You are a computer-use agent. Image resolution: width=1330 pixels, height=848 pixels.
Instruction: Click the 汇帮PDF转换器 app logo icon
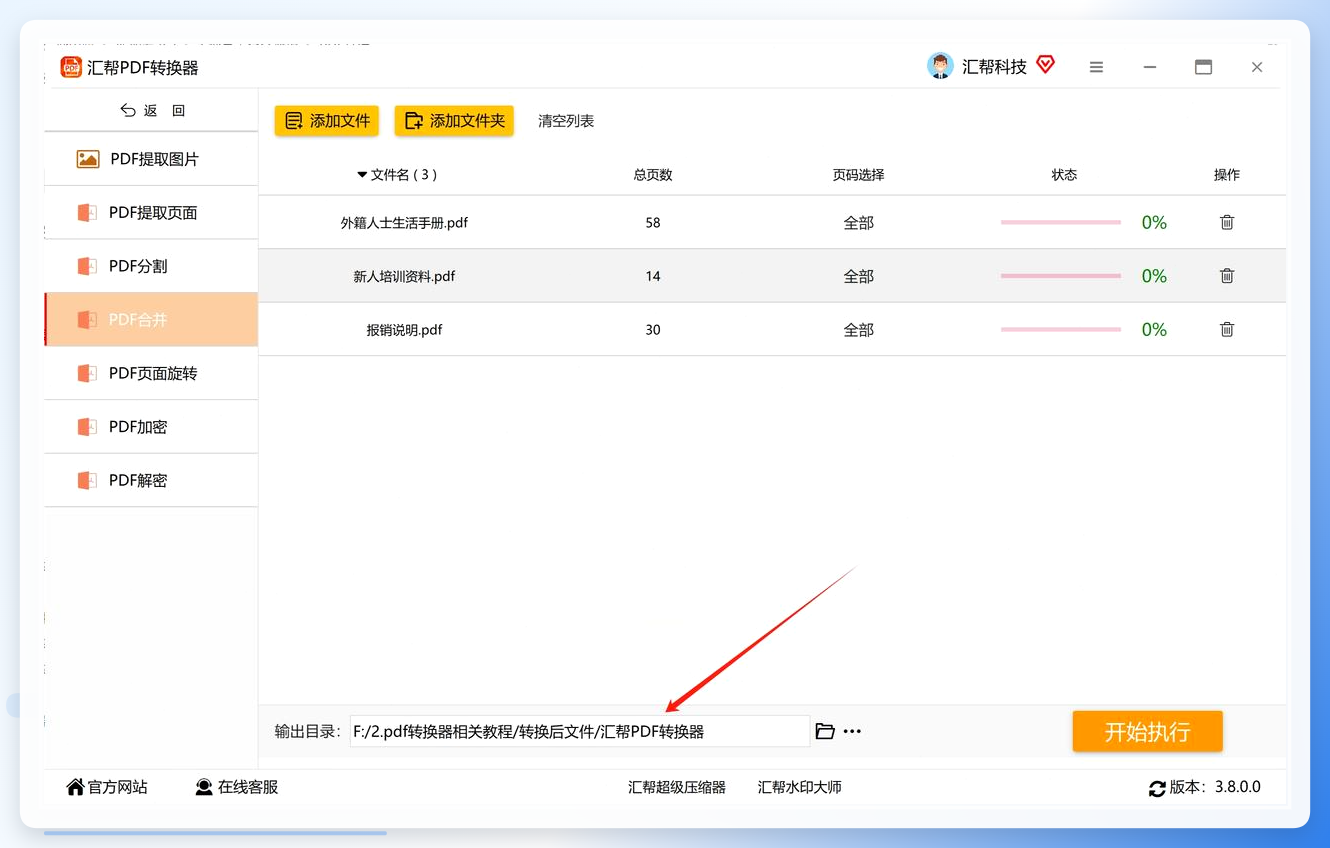71,67
